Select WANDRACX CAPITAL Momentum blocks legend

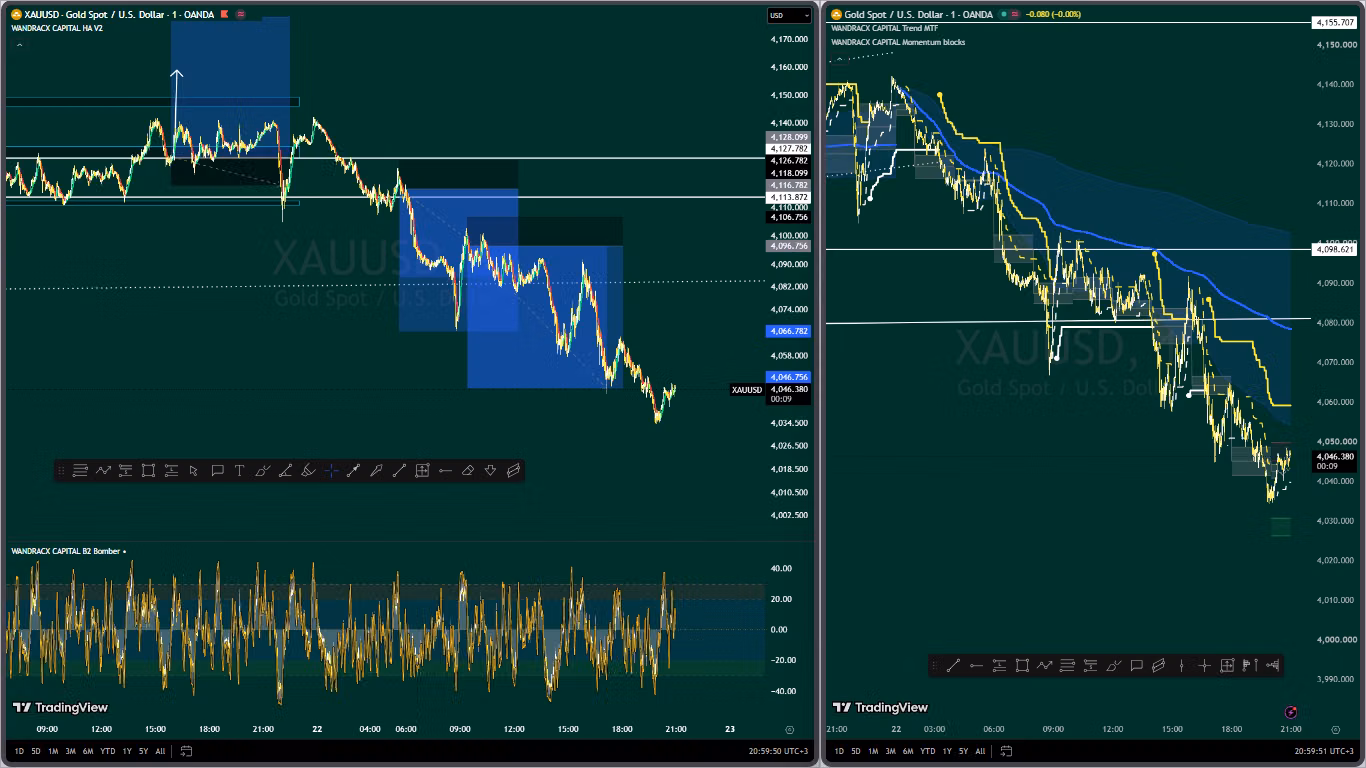tap(898, 42)
